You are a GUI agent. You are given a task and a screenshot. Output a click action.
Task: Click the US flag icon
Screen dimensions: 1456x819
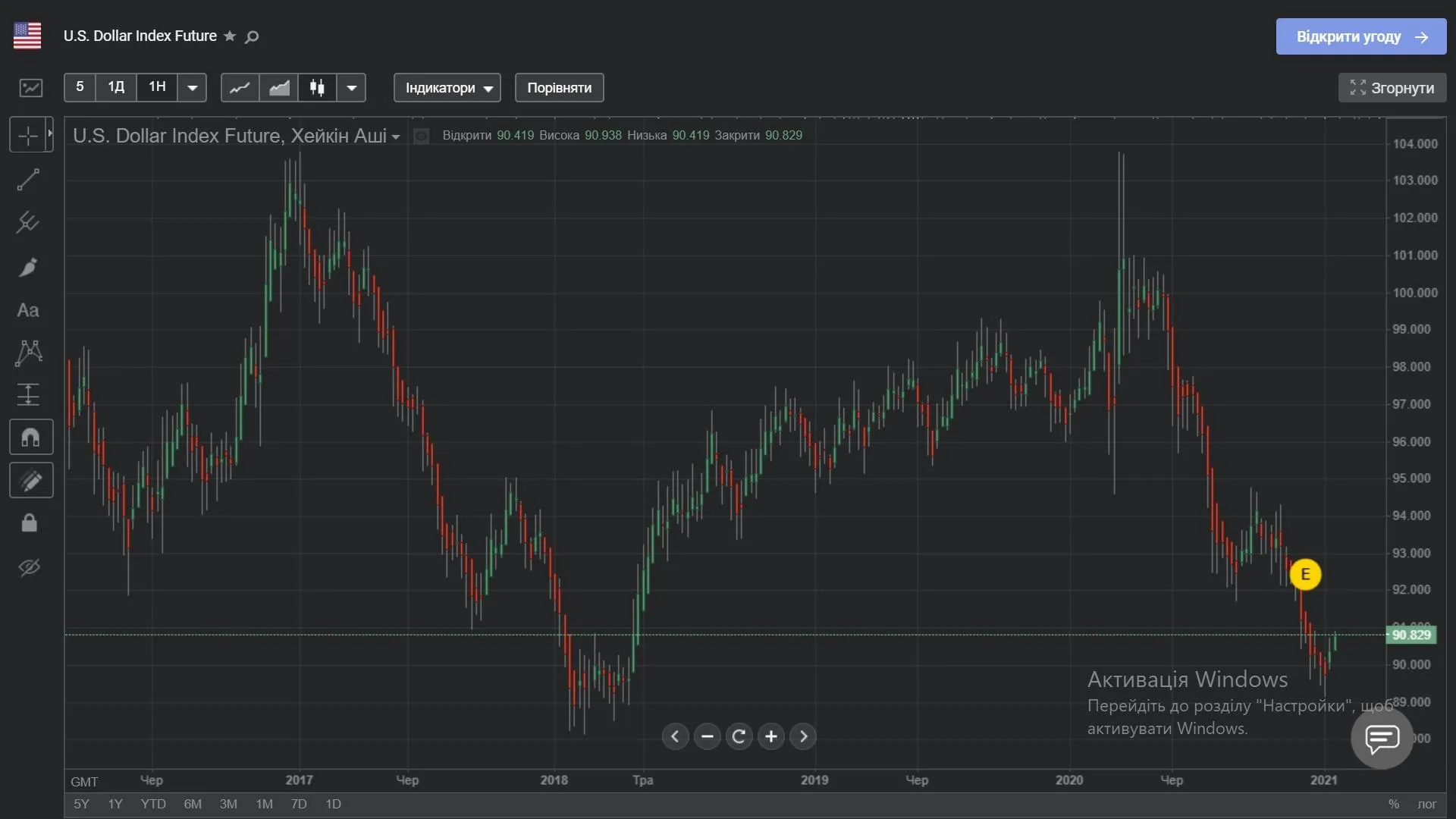[27, 36]
